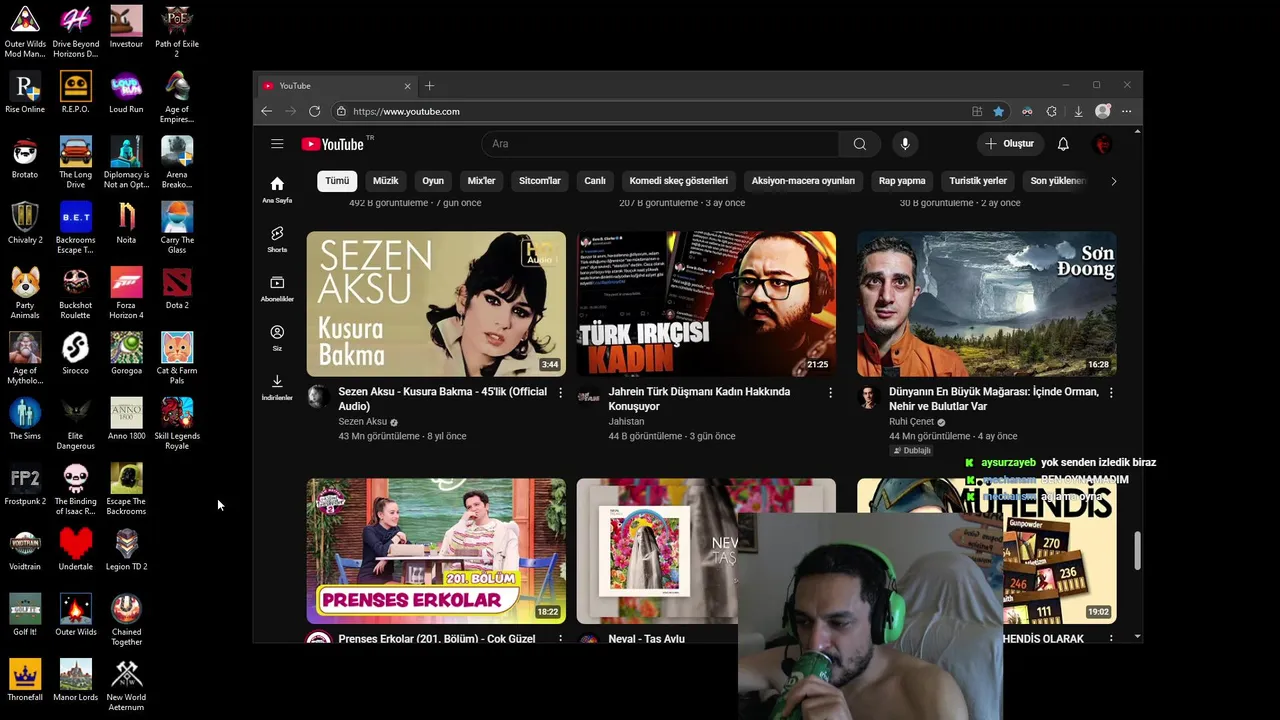The height and width of the screenshot is (720, 1280).
Task: Open Neval - Taş Avlu video title
Action: click(646, 638)
